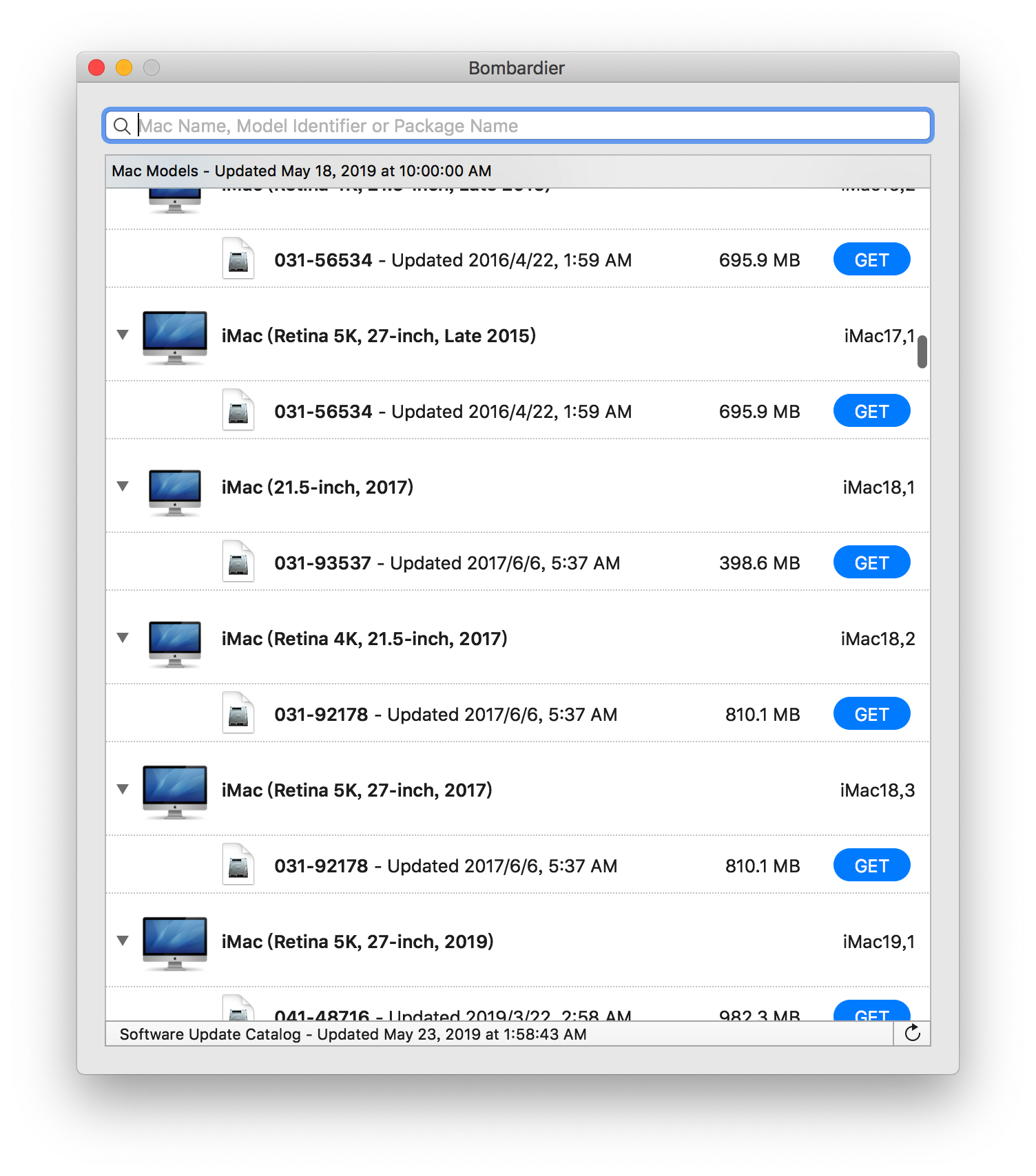
Task: Select iMac (Retina 5K, 27-inch, 2019) title
Action: pyautogui.click(x=358, y=942)
